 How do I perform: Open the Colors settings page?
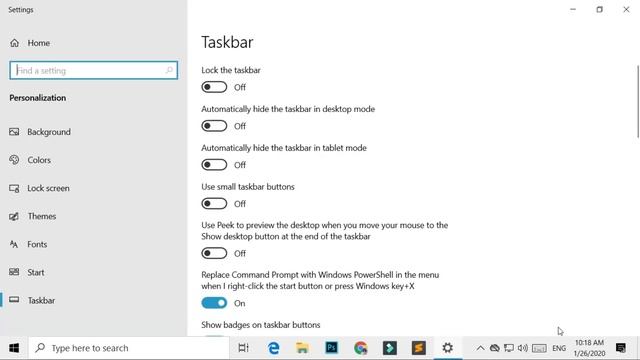(x=39, y=160)
